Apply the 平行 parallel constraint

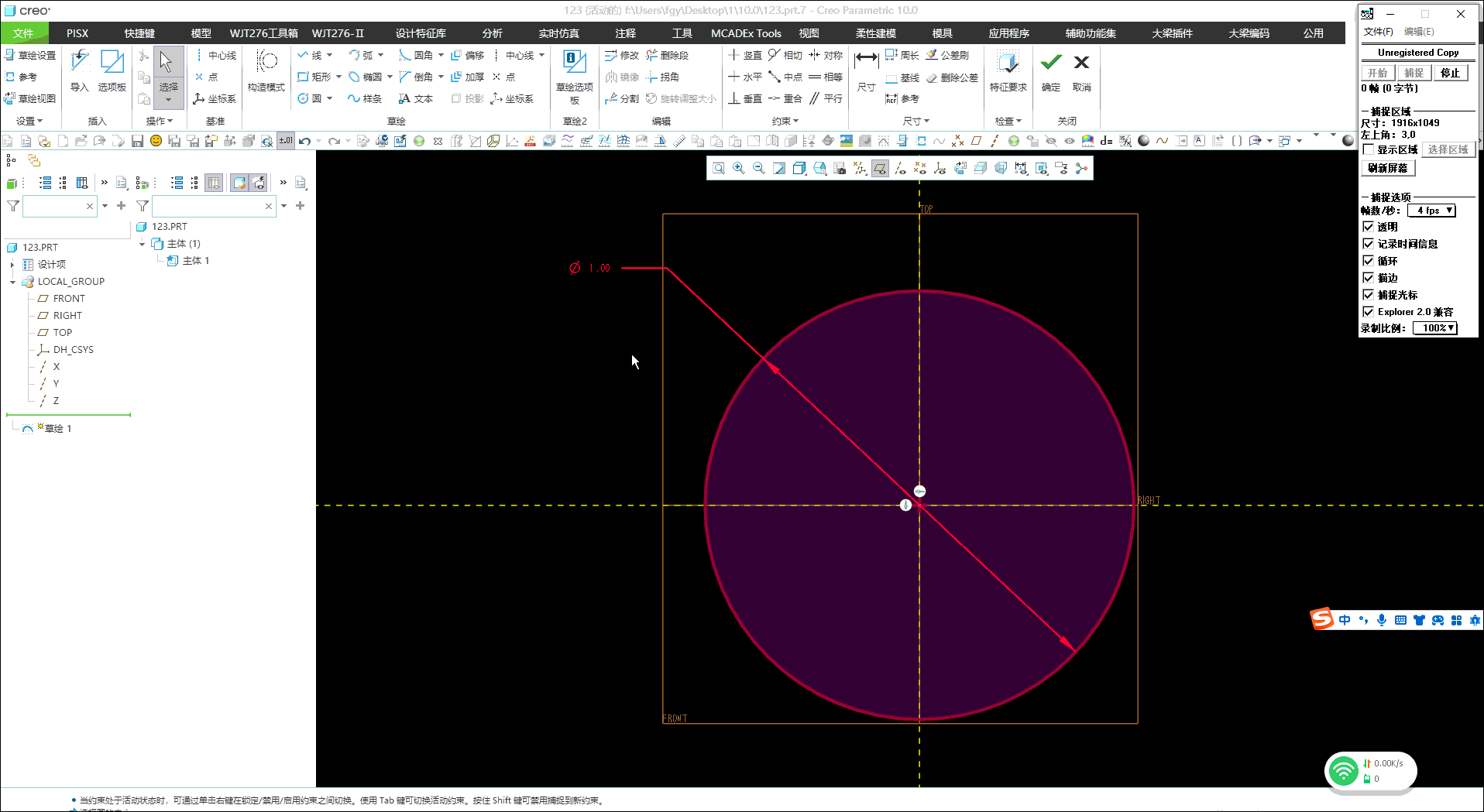(826, 98)
